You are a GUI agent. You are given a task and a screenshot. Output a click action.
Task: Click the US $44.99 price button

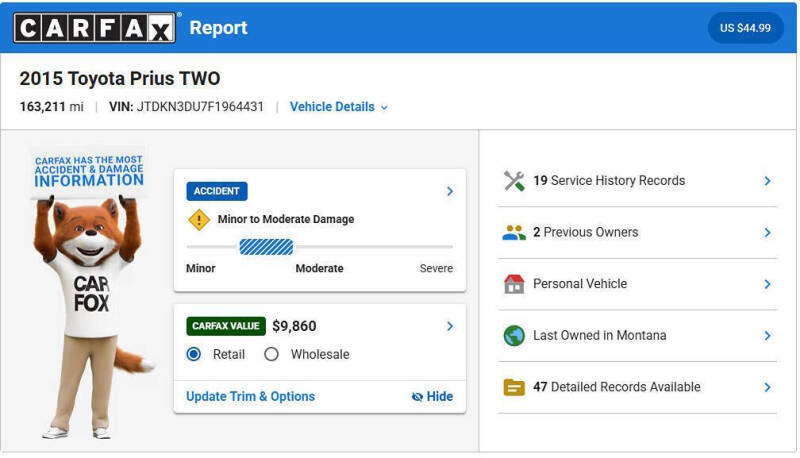click(x=745, y=28)
